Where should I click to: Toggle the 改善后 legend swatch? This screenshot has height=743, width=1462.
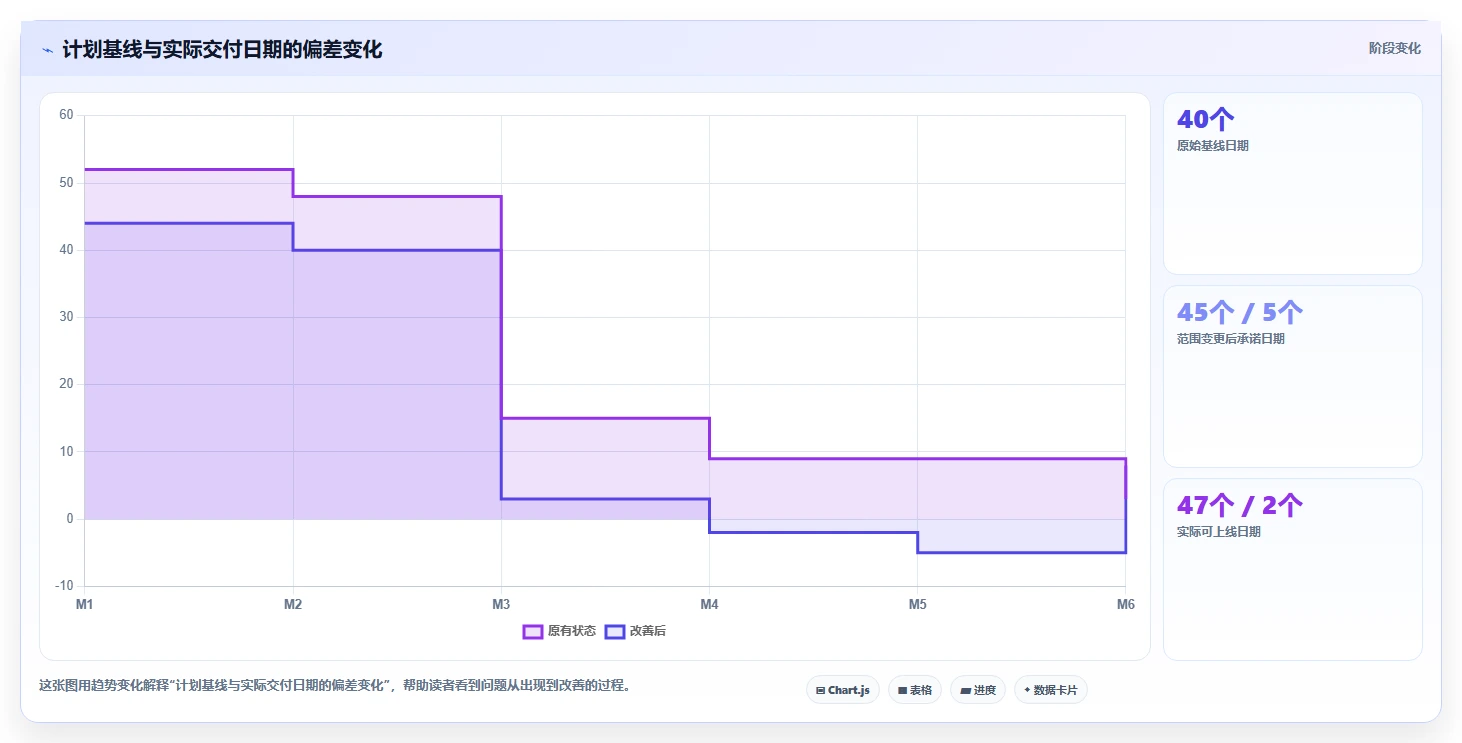click(x=615, y=631)
